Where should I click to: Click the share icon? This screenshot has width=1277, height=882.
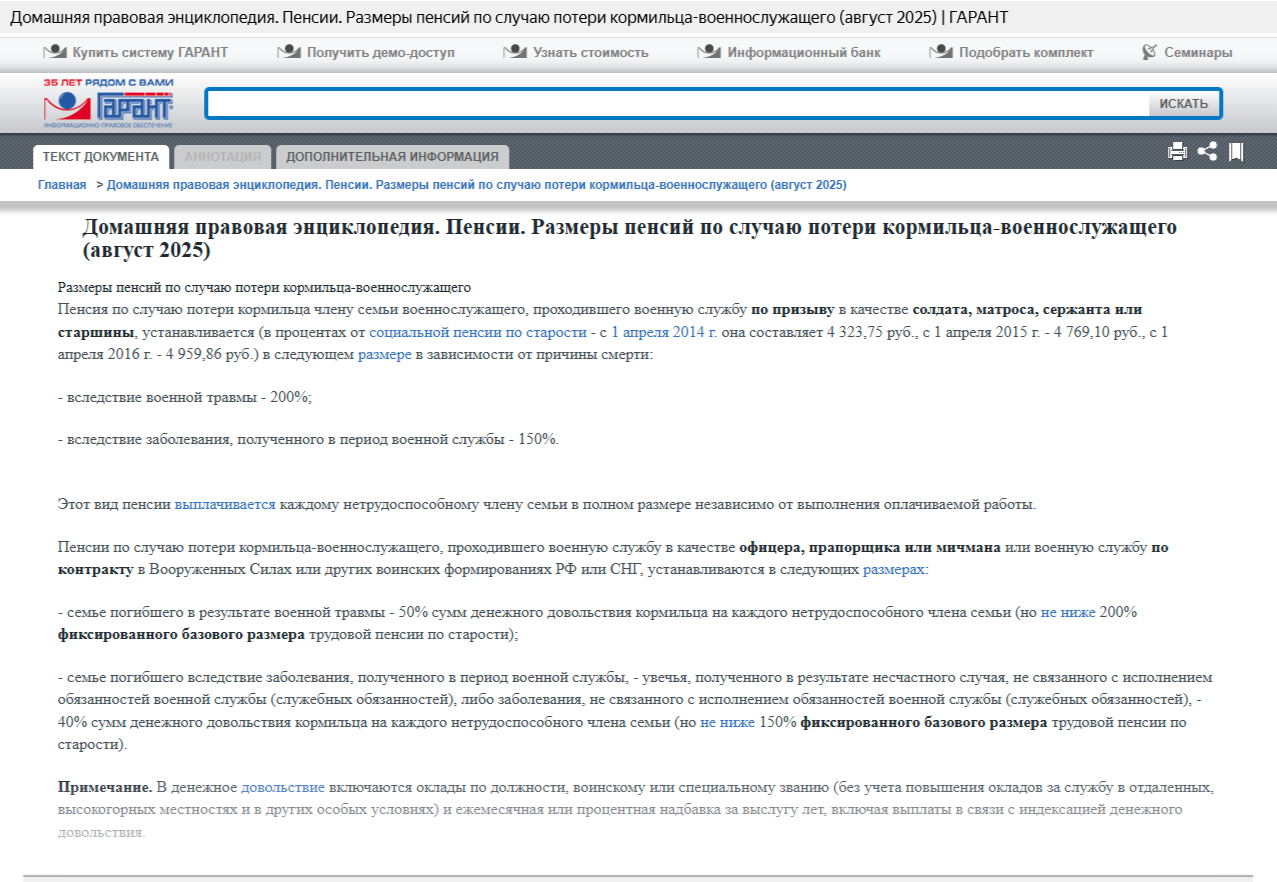pyautogui.click(x=1207, y=152)
